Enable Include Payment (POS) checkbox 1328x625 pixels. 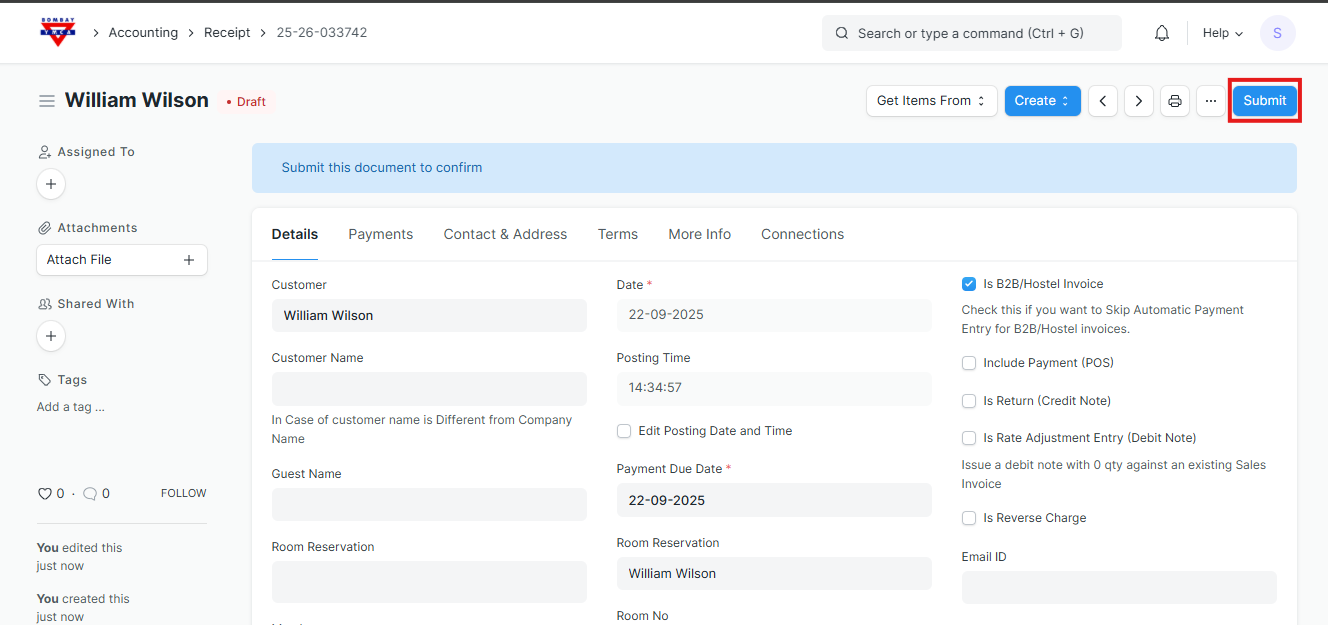pyautogui.click(x=968, y=363)
